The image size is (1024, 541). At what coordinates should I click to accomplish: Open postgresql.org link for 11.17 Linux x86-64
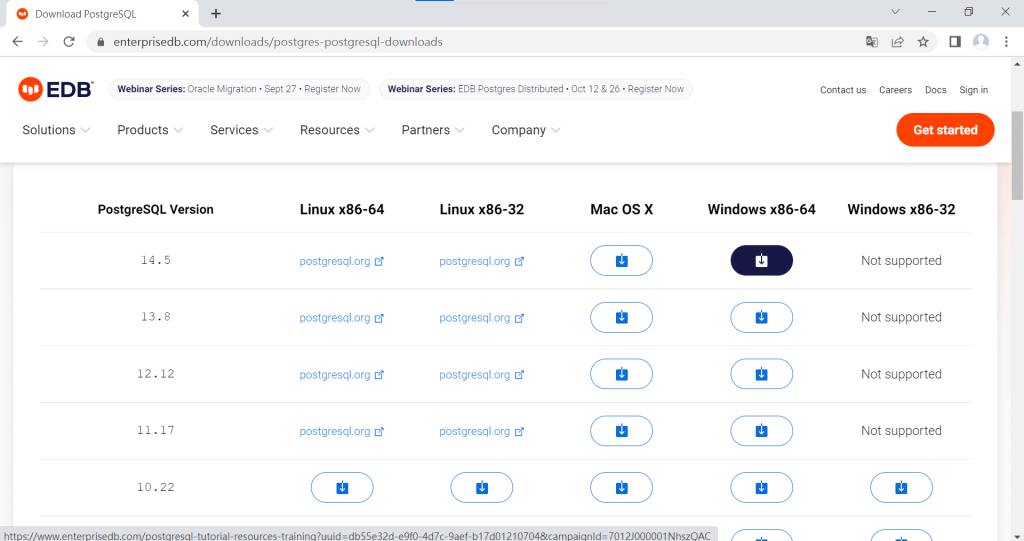pos(342,432)
